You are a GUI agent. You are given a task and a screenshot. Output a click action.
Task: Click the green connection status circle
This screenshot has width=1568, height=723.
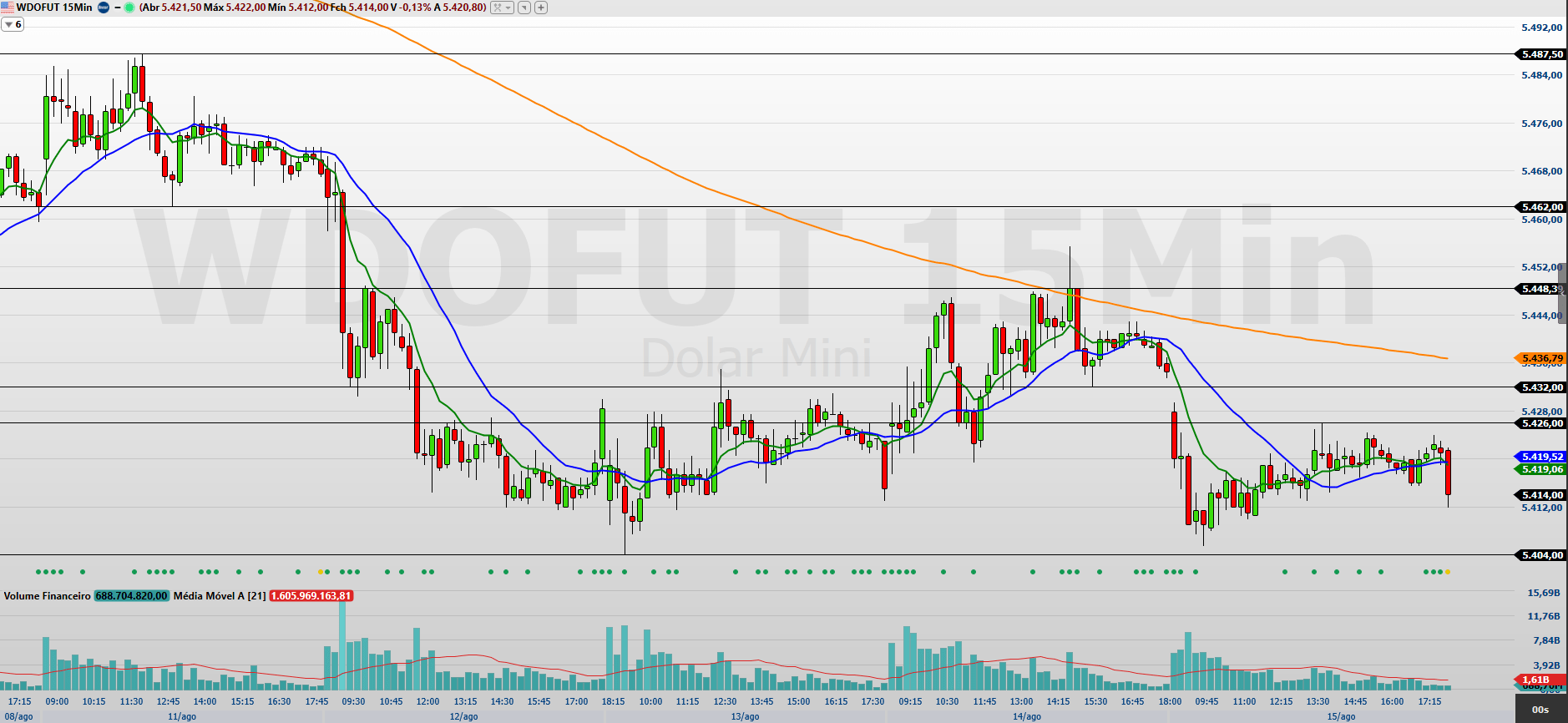click(x=129, y=8)
